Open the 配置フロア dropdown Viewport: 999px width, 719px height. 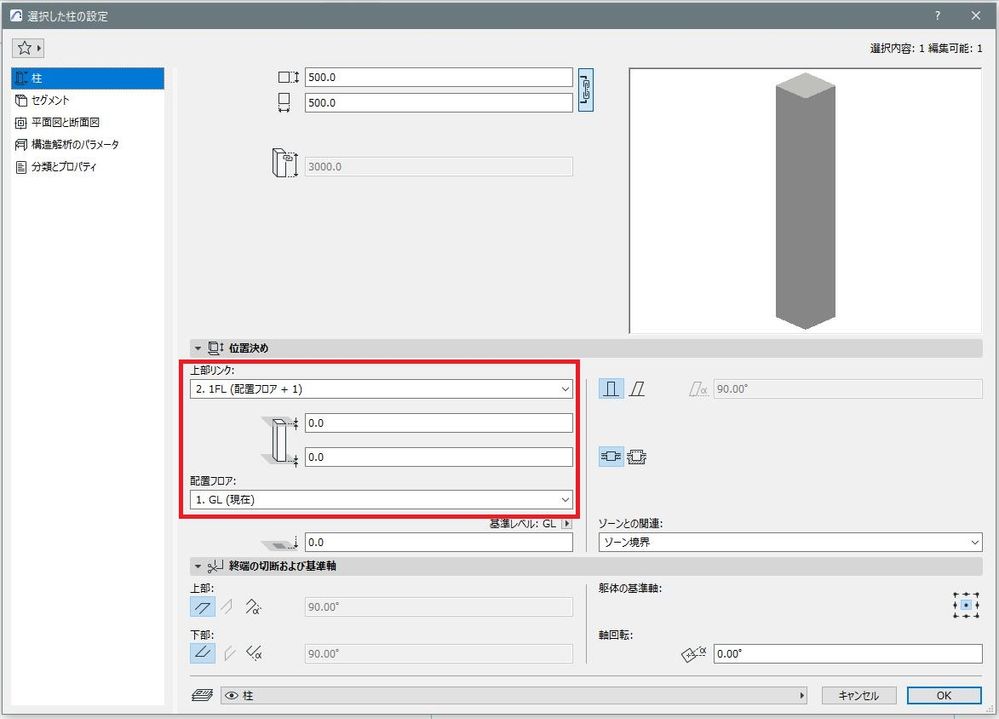point(381,500)
